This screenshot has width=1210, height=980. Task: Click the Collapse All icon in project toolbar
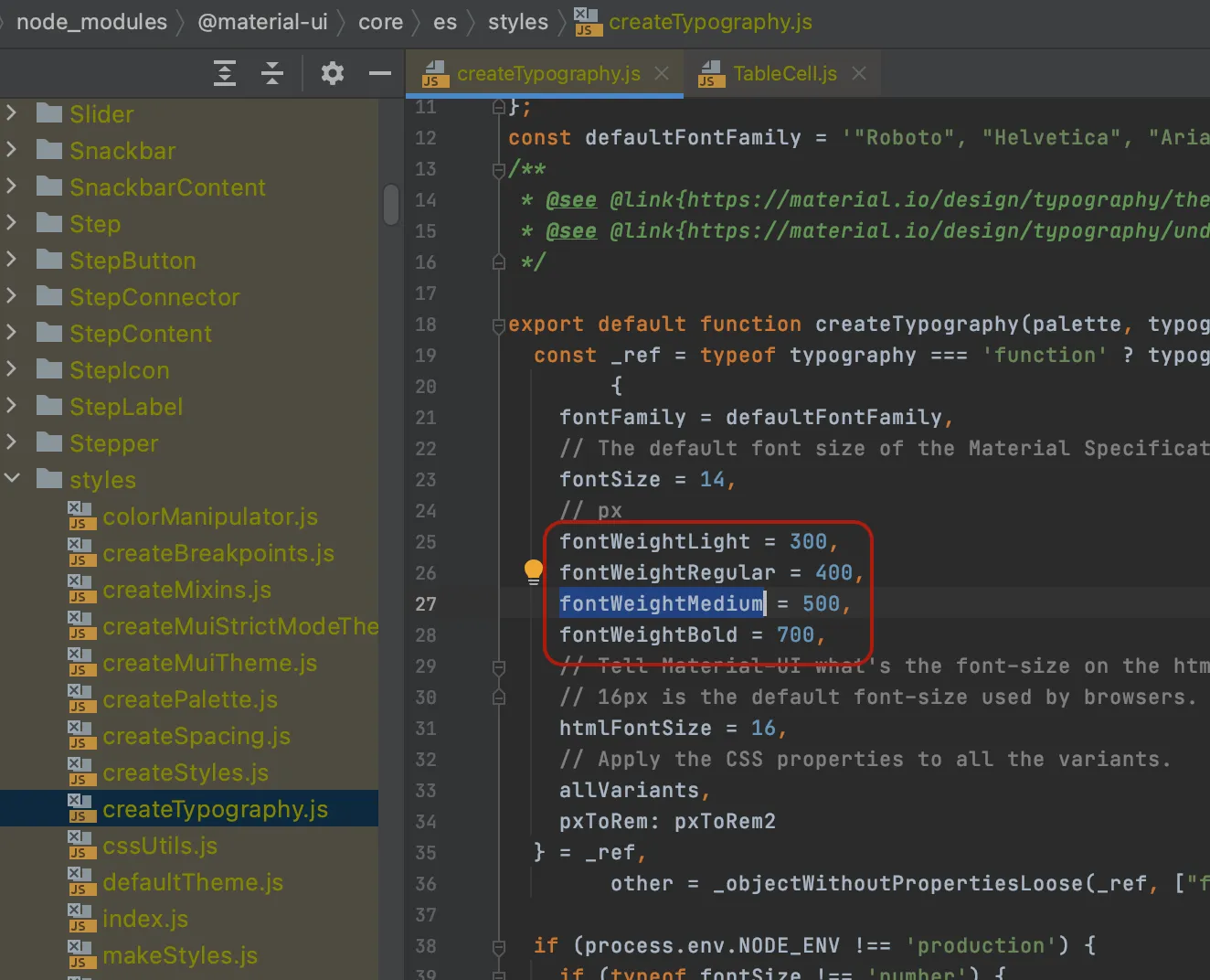click(272, 73)
